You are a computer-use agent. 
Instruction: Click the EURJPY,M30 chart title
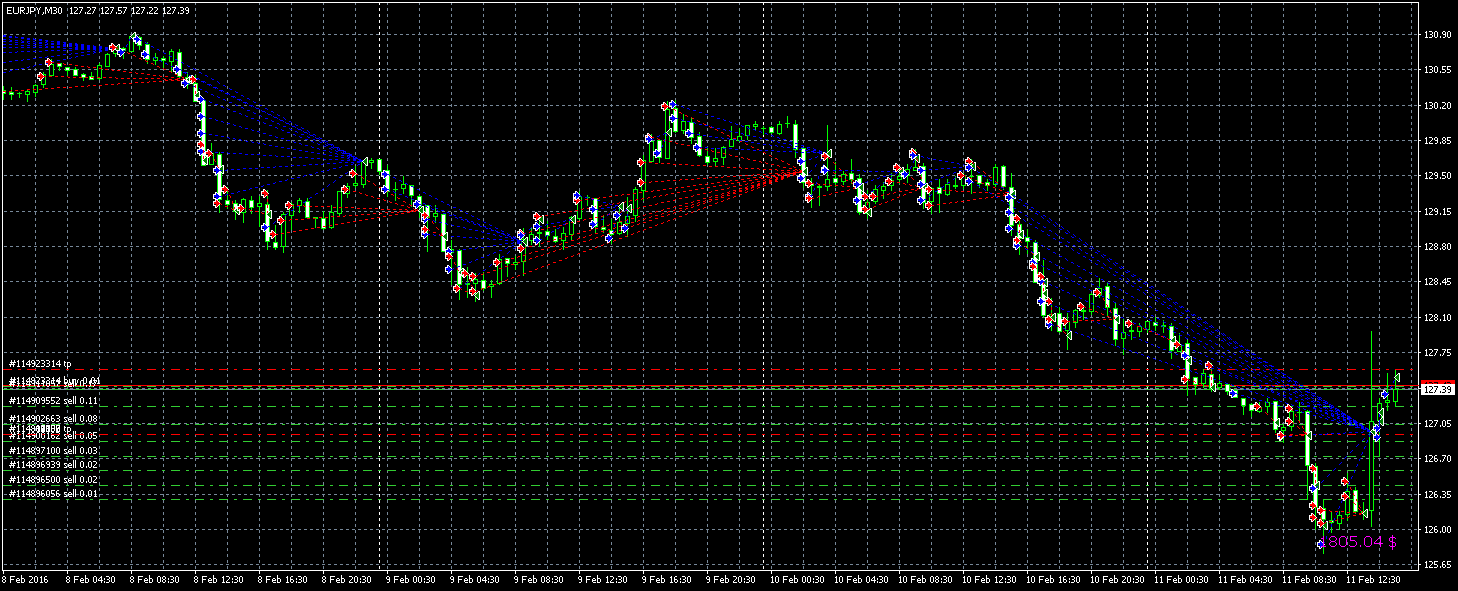click(x=35, y=10)
